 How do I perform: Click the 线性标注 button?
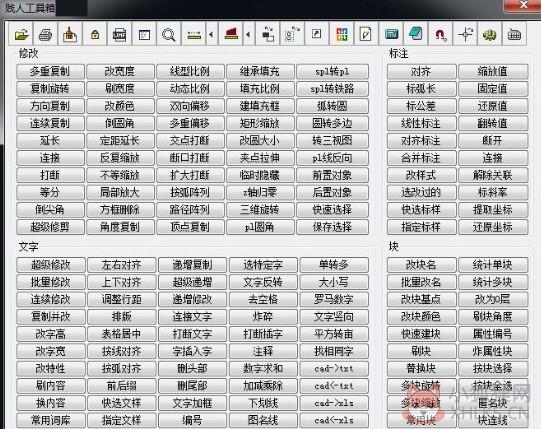click(x=421, y=123)
